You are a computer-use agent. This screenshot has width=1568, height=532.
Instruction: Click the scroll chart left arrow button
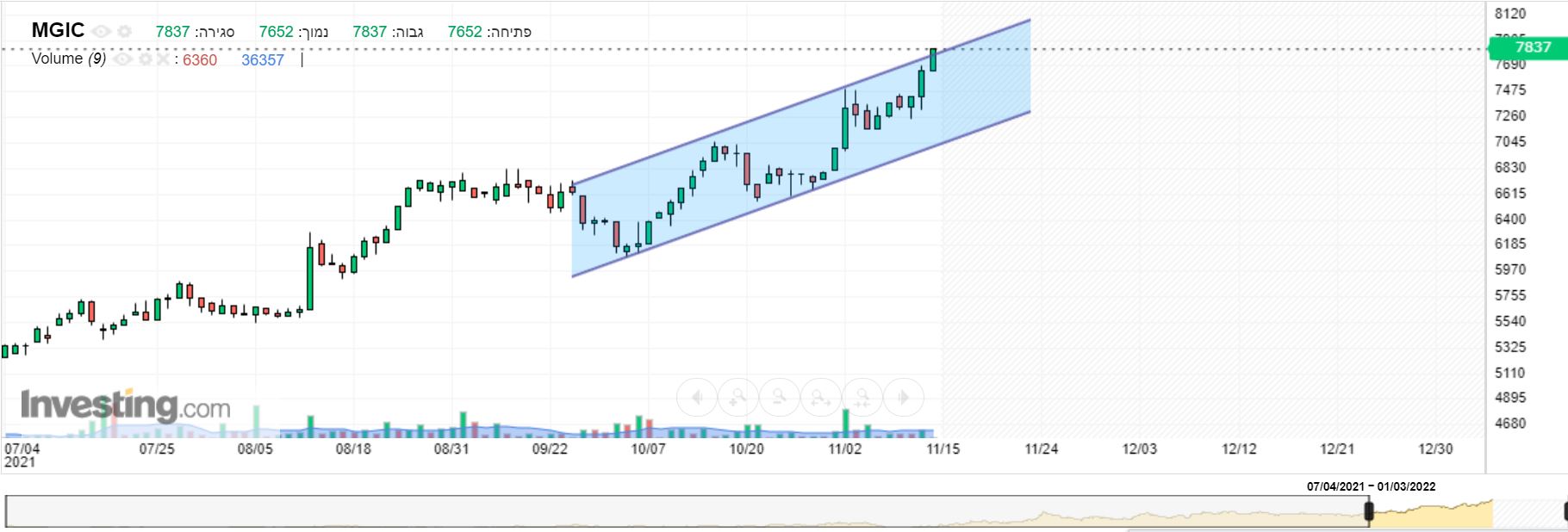(x=697, y=398)
